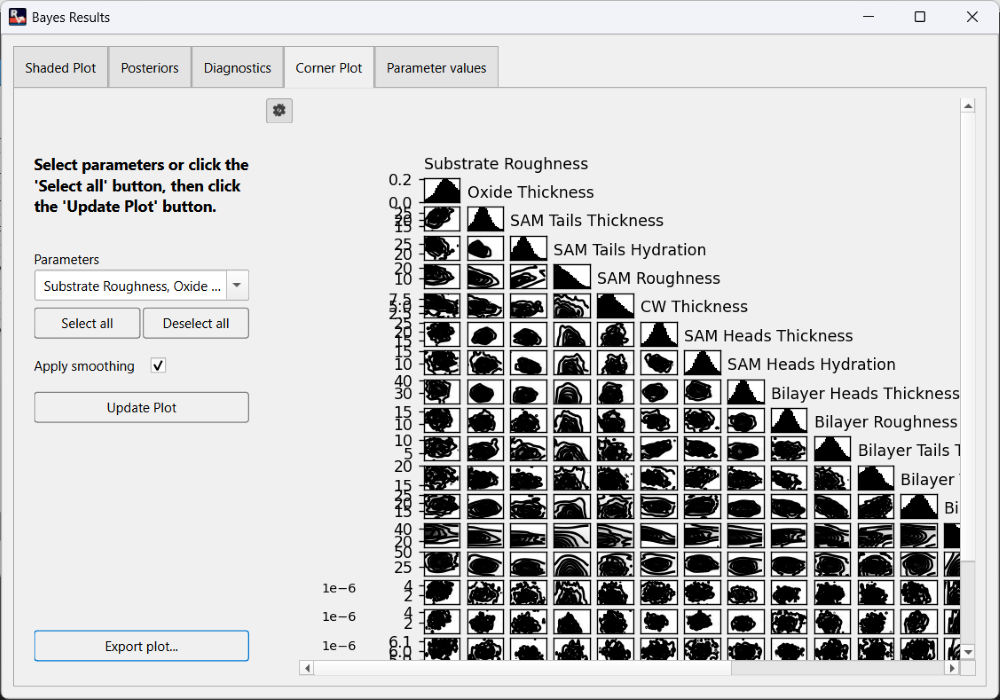Click the Update Plot button
This screenshot has width=1000, height=700.
142,407
